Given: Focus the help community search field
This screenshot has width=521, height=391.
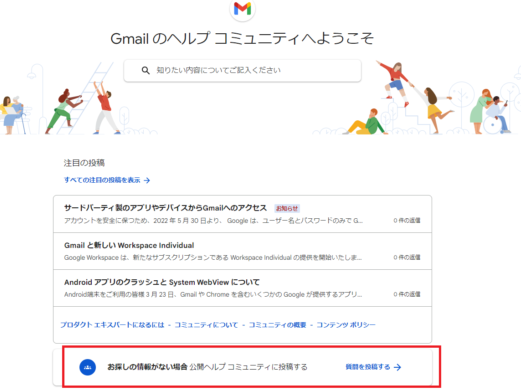Looking at the screenshot, I should (x=242, y=70).
